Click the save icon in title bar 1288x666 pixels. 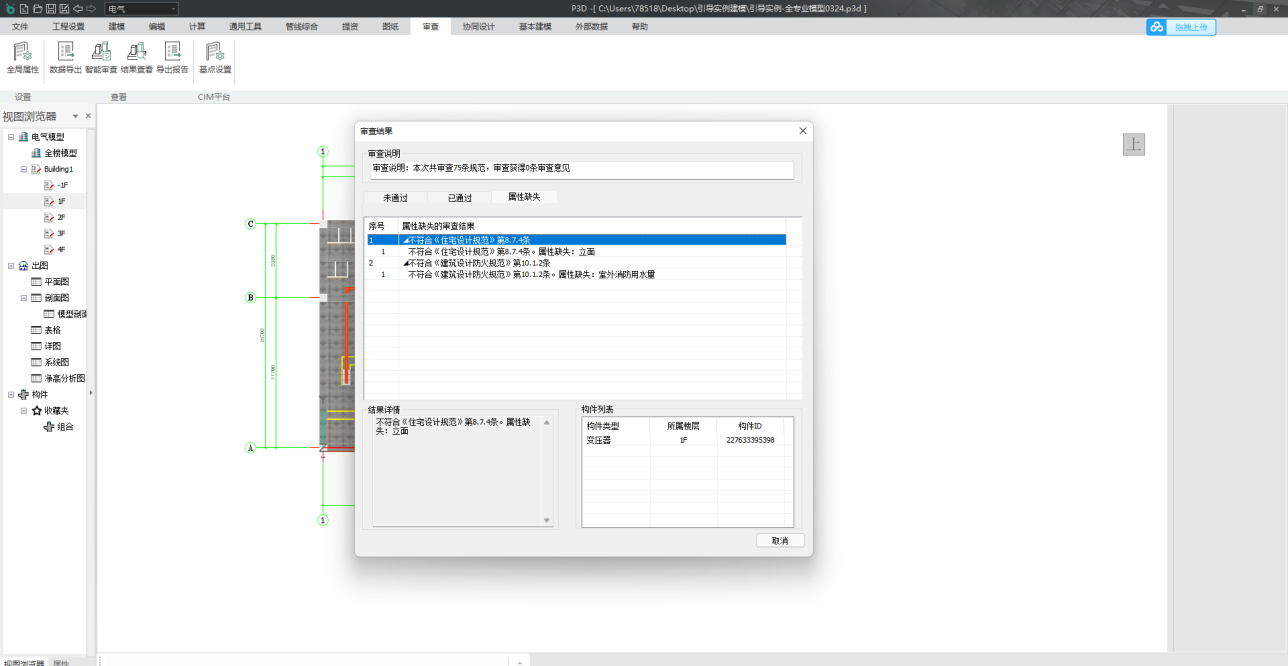tap(50, 8)
